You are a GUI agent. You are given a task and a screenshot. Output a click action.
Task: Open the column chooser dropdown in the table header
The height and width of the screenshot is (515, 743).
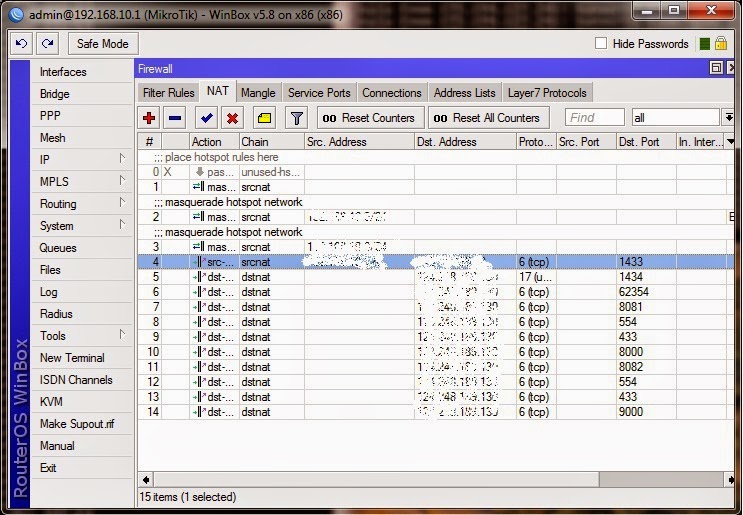point(730,142)
